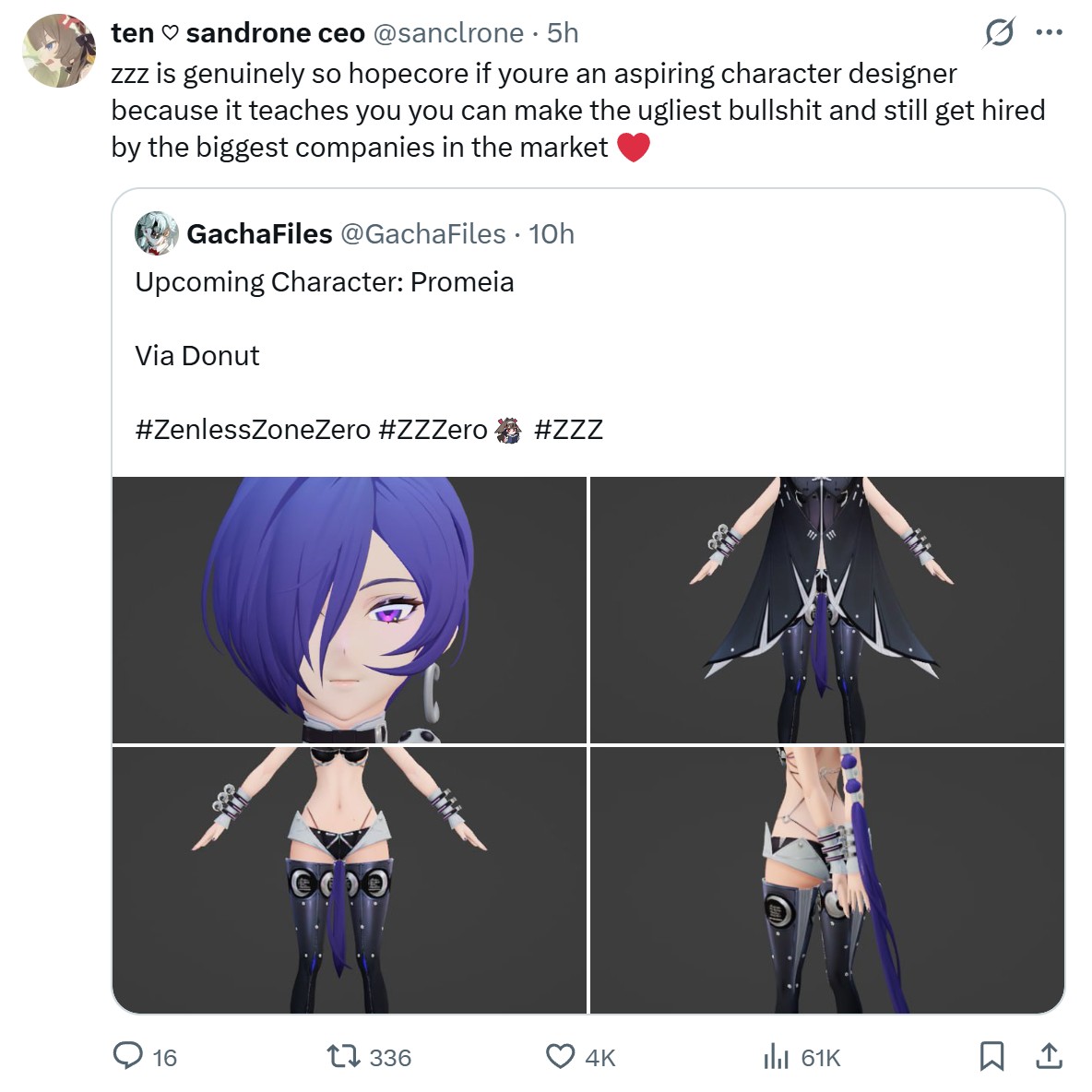Follow the #ZenlessZoneZero hashtag
The height and width of the screenshot is (1092, 1092).
coord(253,430)
